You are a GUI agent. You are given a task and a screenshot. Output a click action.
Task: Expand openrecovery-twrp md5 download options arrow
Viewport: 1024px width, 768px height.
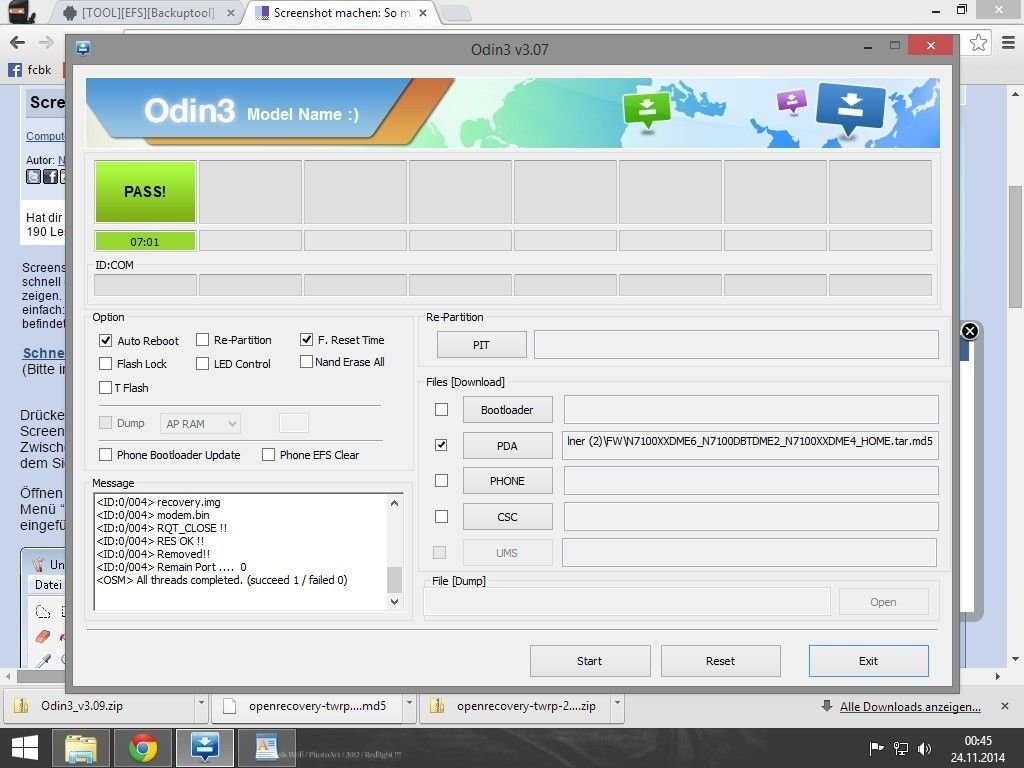(x=409, y=704)
